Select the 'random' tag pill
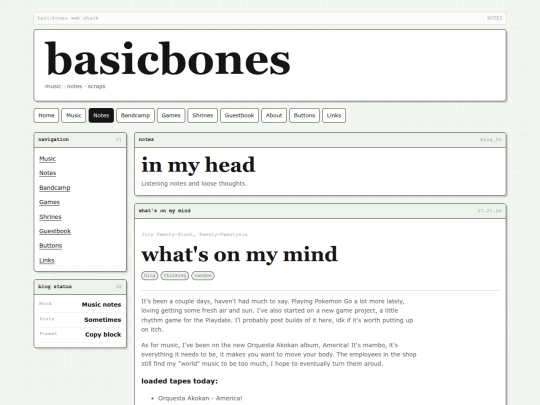540x405 pixels. (x=203, y=276)
